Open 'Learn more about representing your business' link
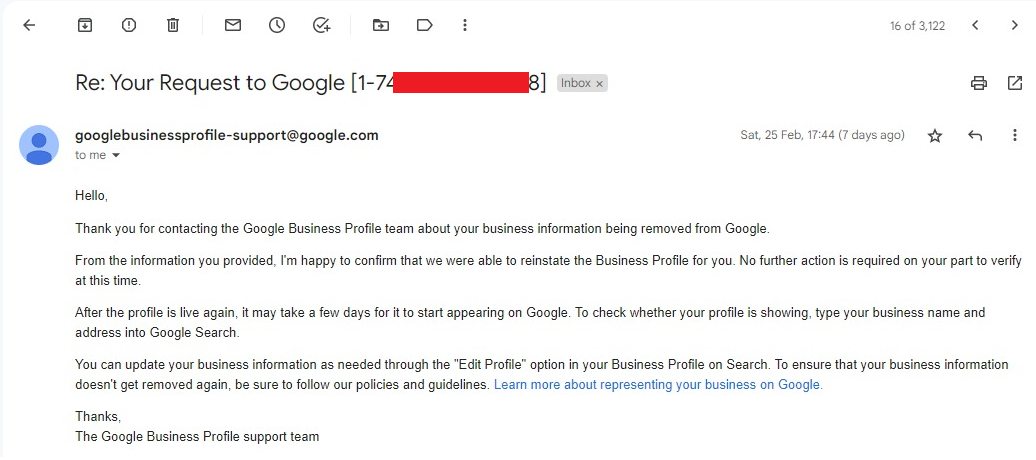This screenshot has width=1036, height=460. [658, 385]
